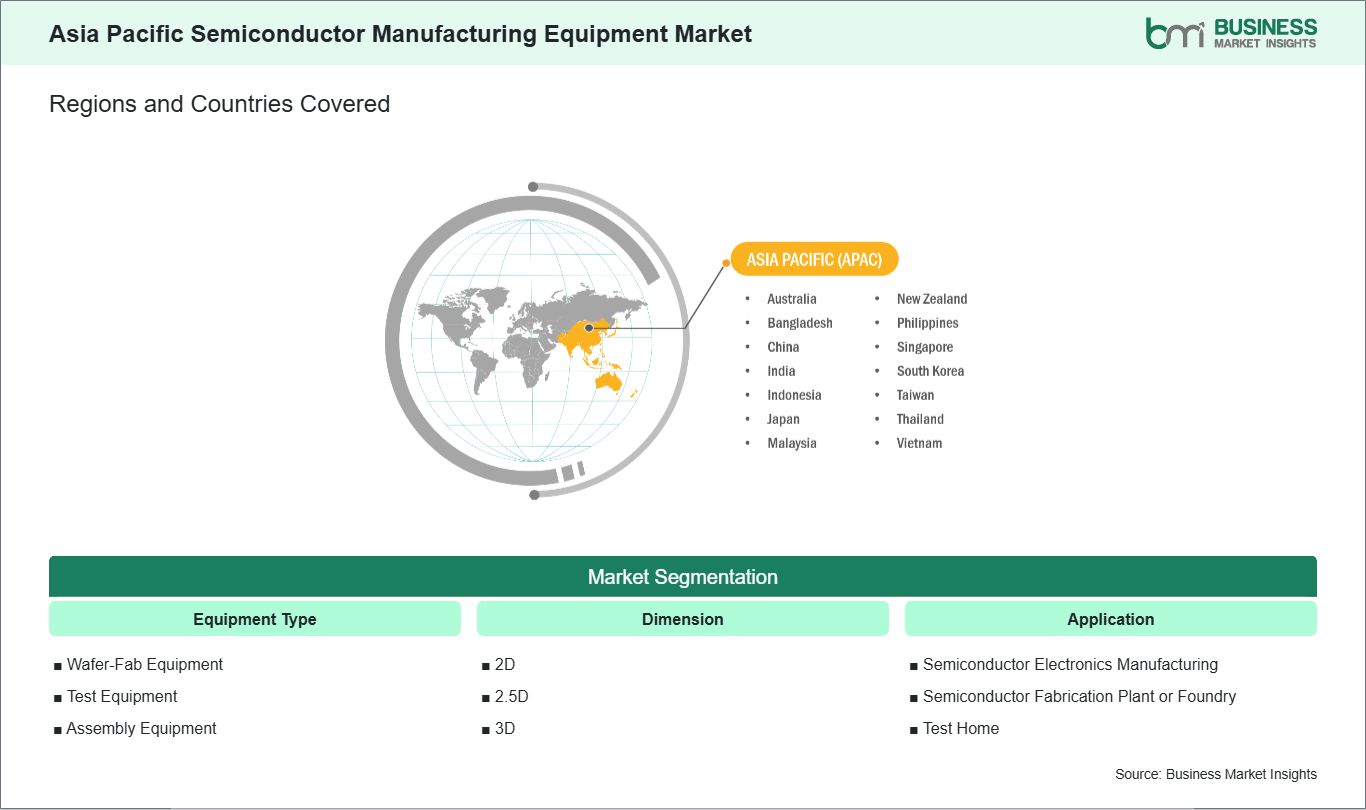Click Bangladesh in the country list
1366x810 pixels.
click(799, 323)
